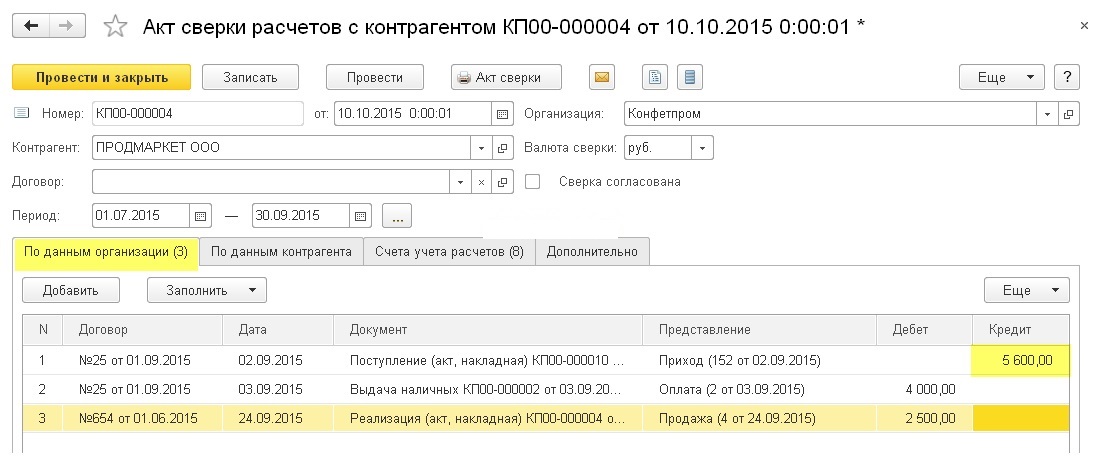Click Кредит column header
Viewport: 1100px width, 467px height.
[x=1021, y=330]
